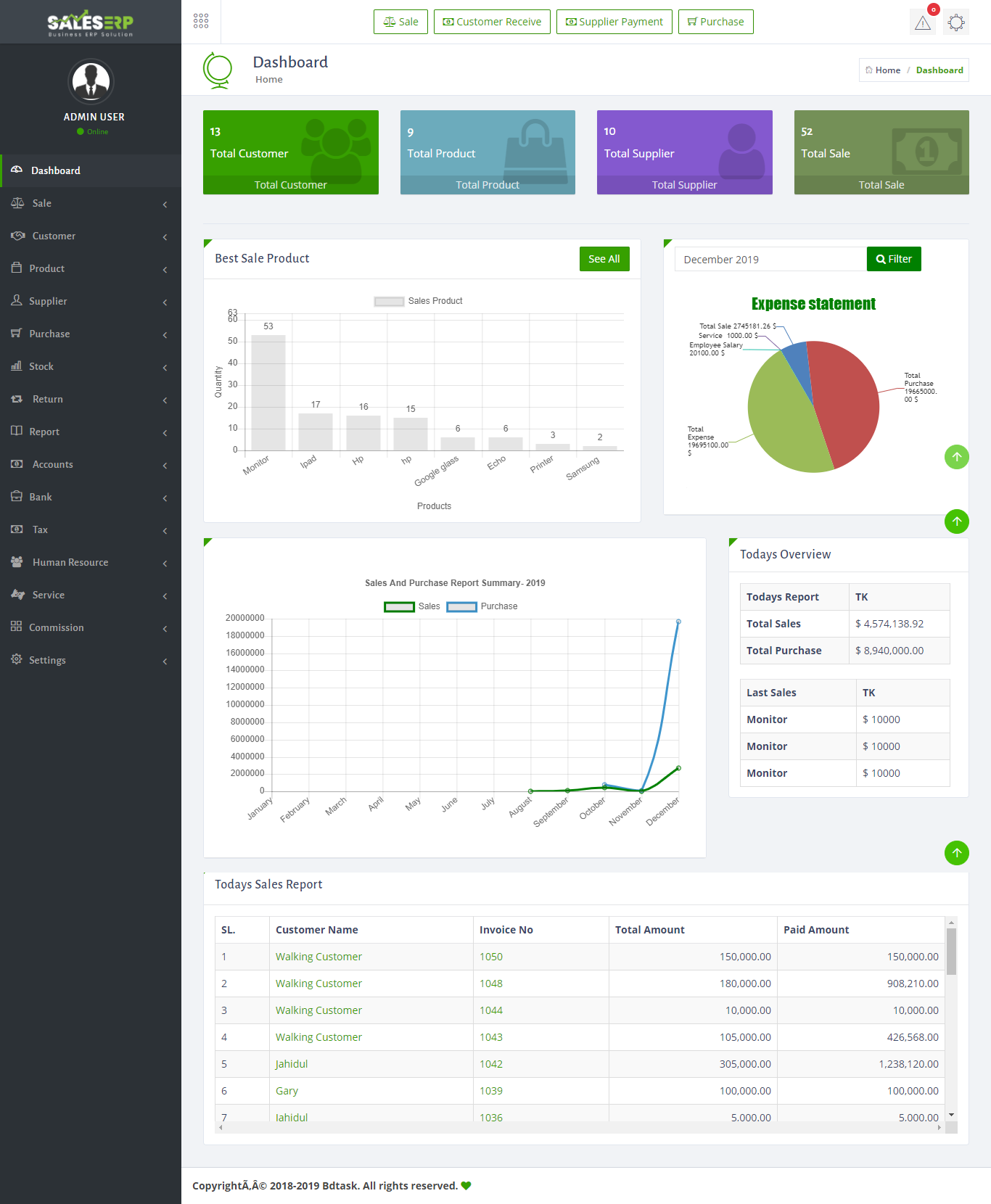This screenshot has width=991, height=1204.
Task: Click the alert notification triangle icon
Action: [922, 22]
